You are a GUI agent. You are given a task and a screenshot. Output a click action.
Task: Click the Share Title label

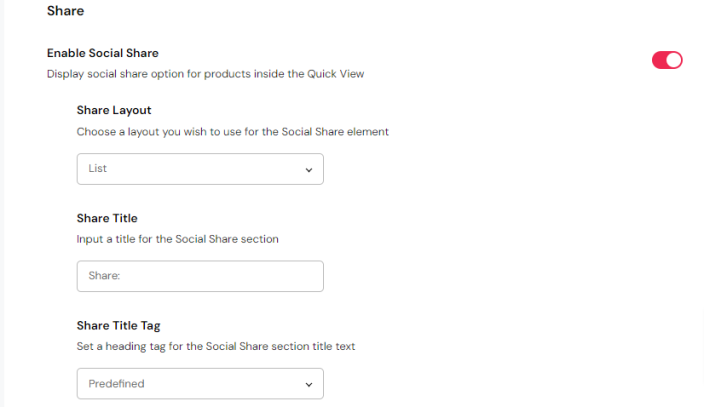pyautogui.click(x=107, y=218)
